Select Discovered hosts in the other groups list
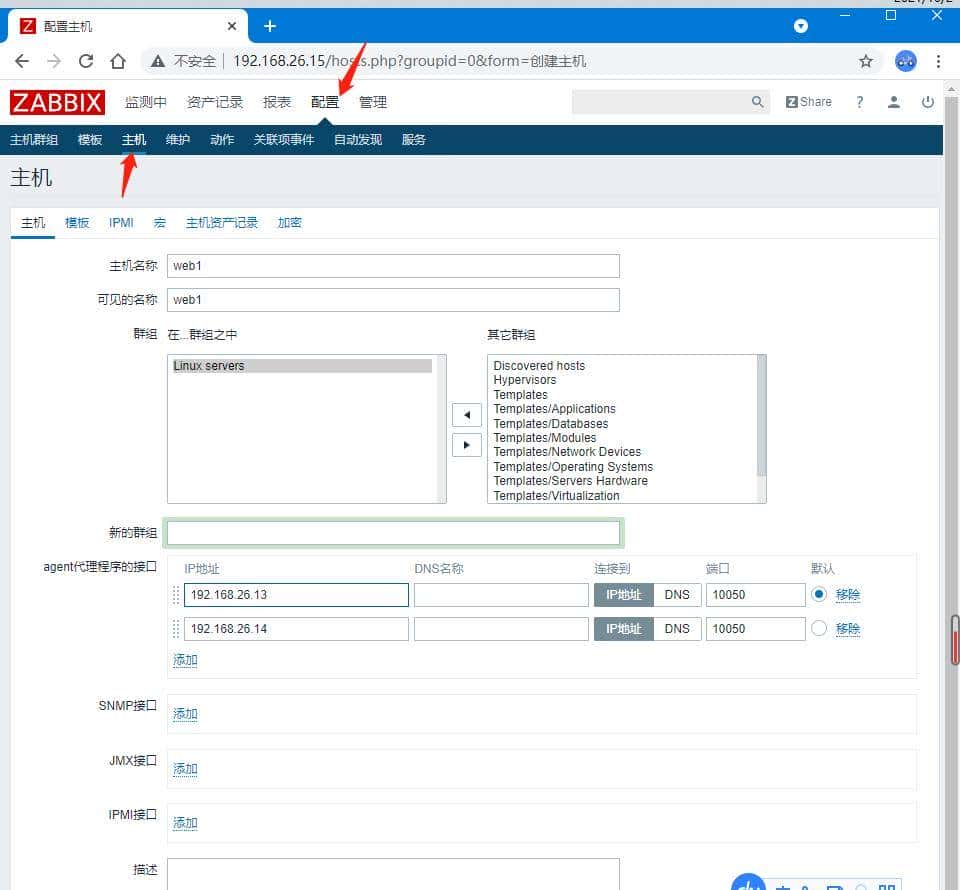960x890 pixels. point(537,365)
